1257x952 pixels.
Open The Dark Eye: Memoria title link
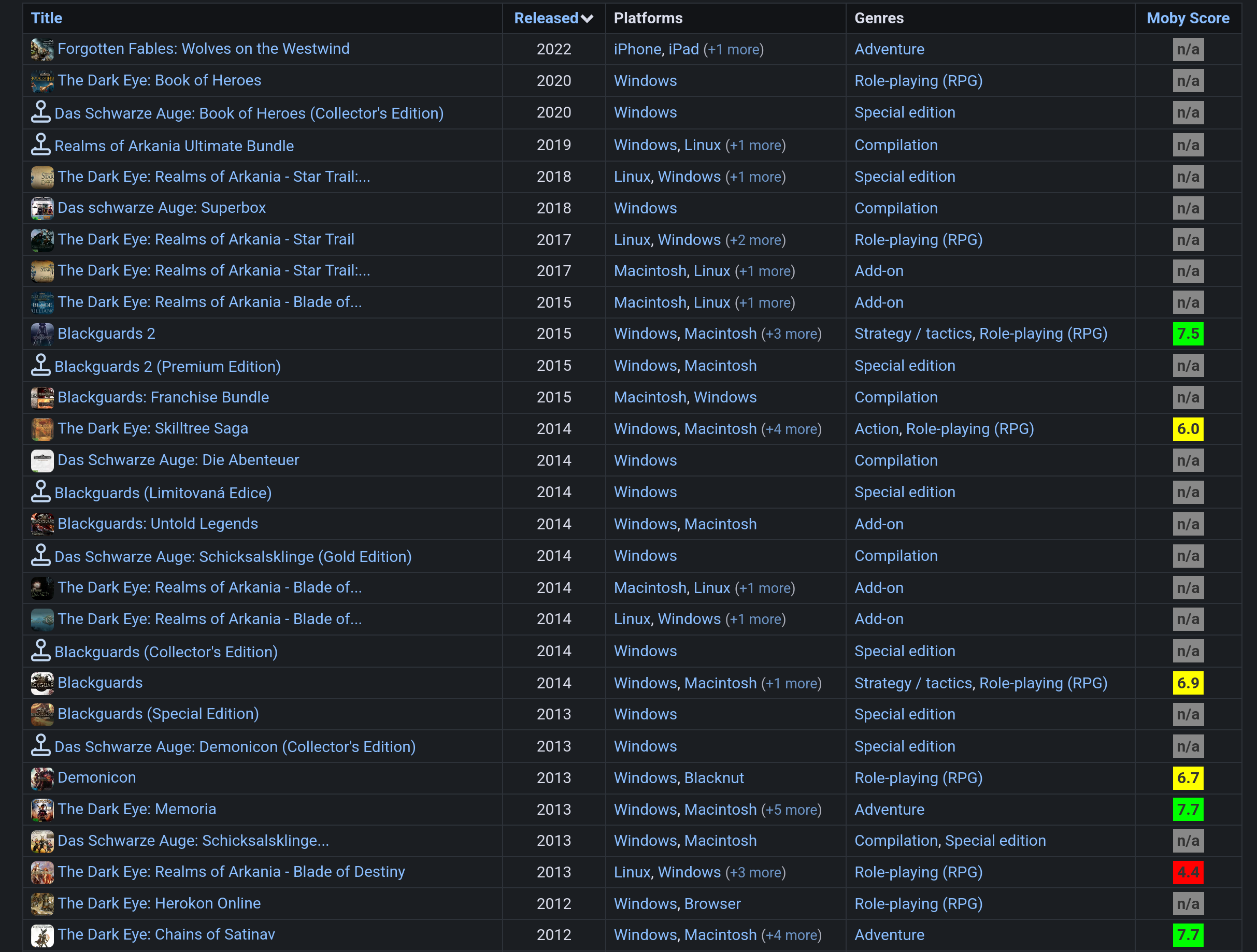click(137, 809)
